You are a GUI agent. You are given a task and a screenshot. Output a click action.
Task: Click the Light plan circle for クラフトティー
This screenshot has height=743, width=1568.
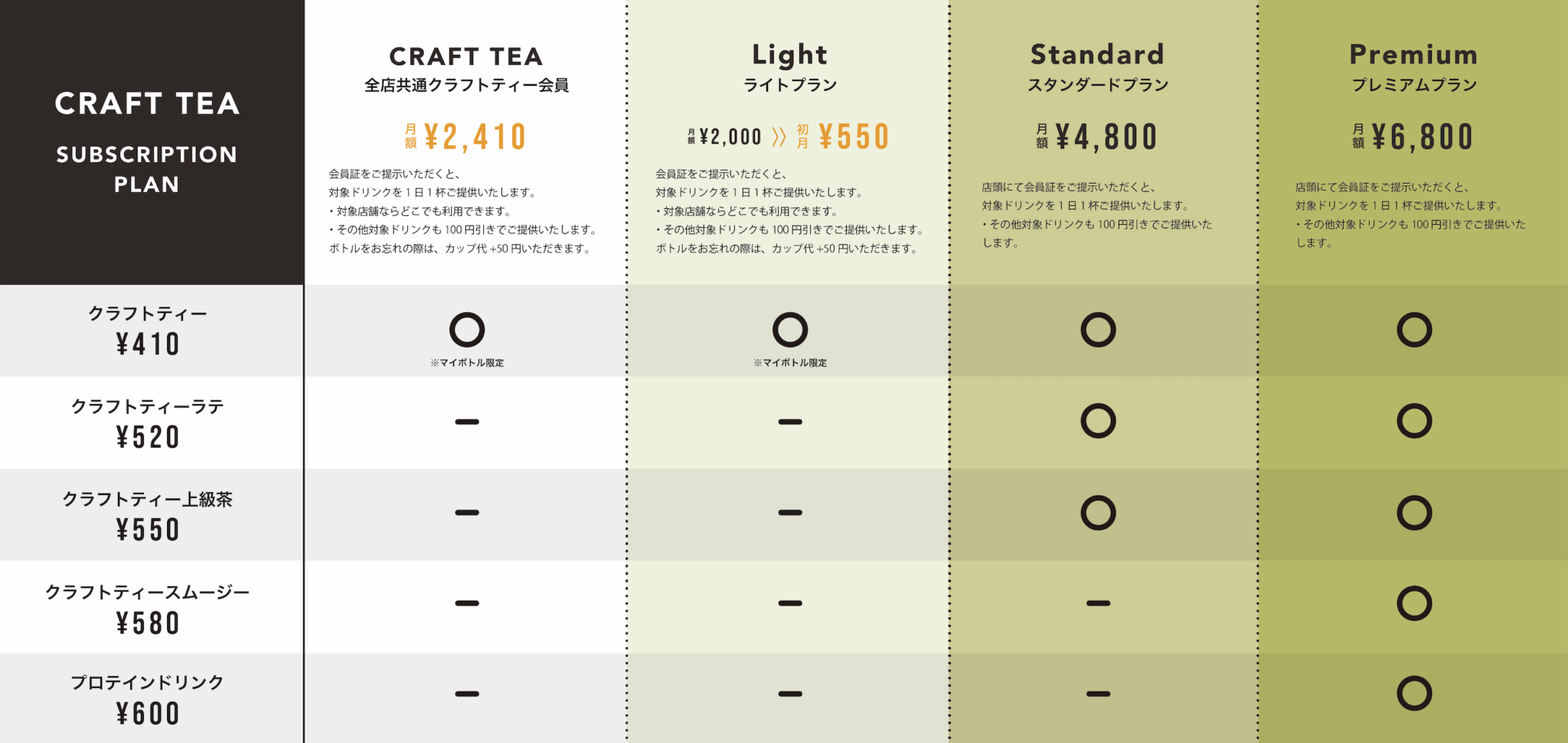790,330
